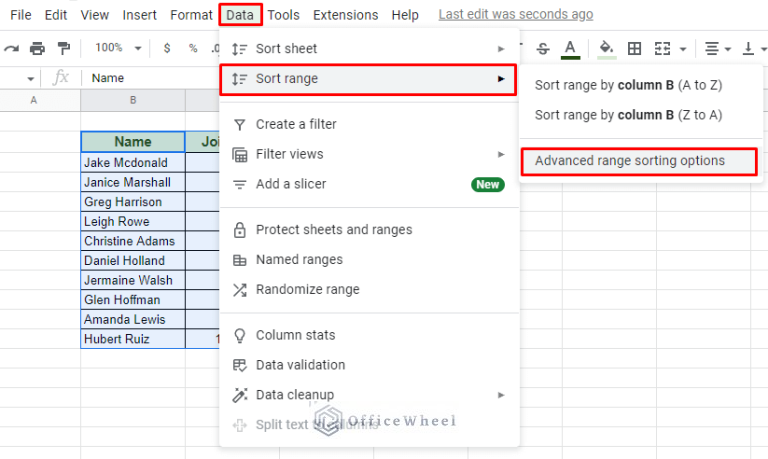Click the borders icon

click(x=634, y=48)
